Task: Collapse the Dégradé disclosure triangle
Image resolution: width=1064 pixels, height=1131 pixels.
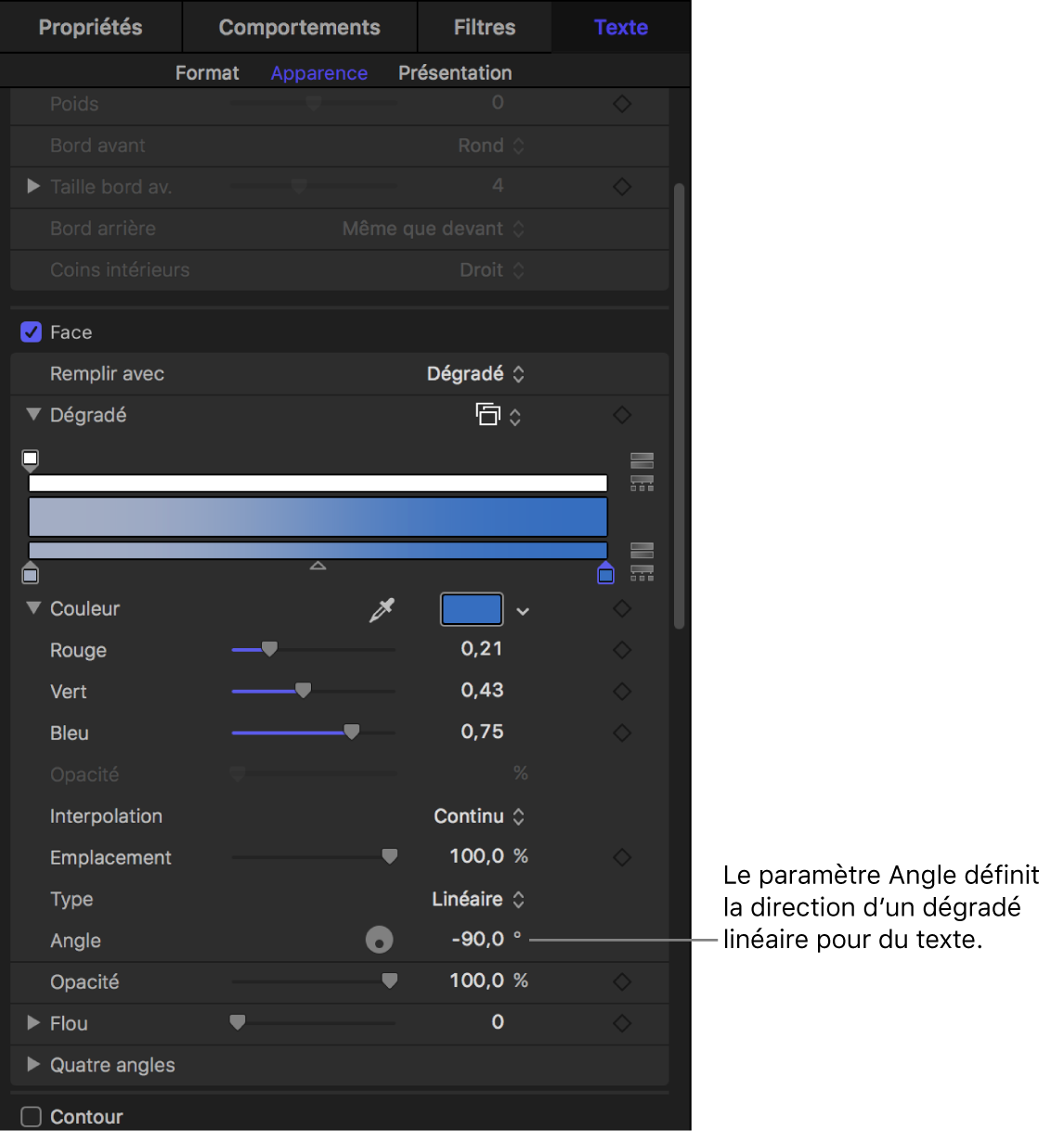Action: point(34,414)
